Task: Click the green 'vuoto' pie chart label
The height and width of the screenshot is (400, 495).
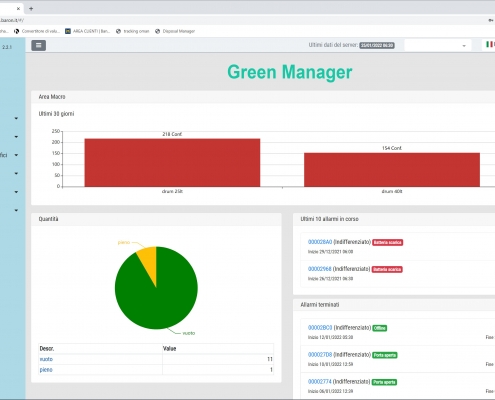Action: tap(189, 333)
